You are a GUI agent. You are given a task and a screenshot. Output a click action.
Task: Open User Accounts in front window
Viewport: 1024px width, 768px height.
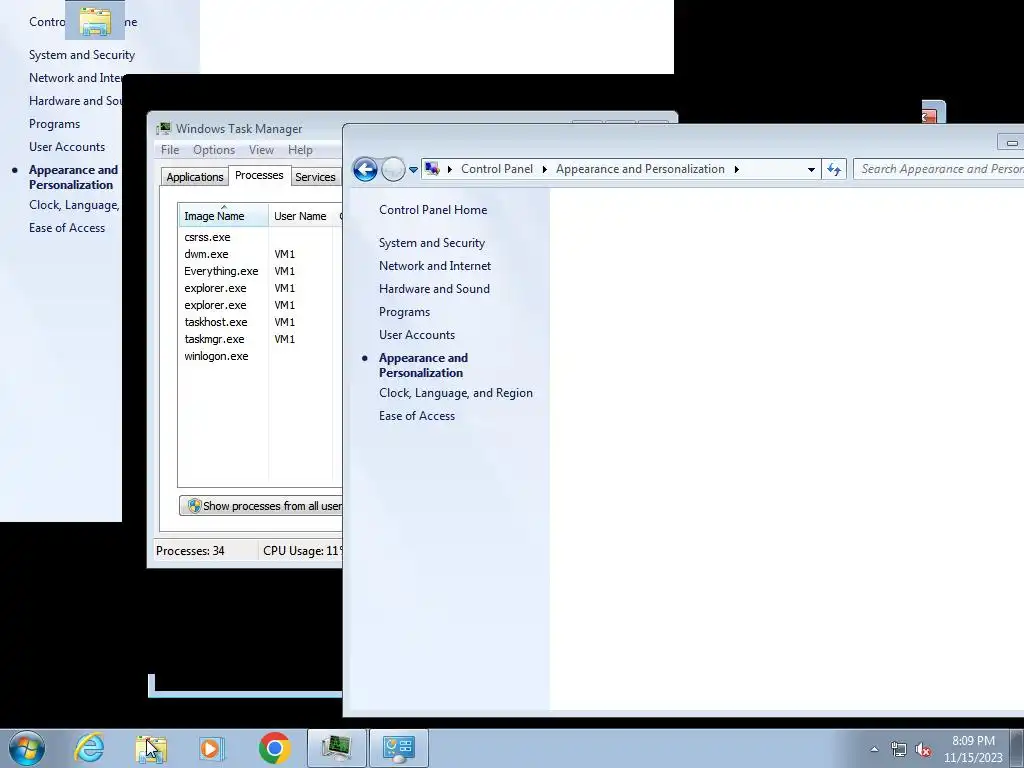click(x=417, y=335)
